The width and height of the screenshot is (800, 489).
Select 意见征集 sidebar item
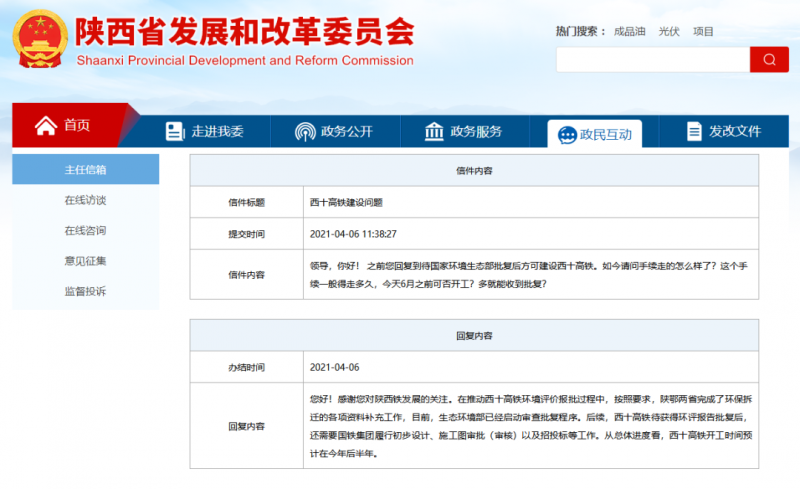pyautogui.click(x=85, y=261)
